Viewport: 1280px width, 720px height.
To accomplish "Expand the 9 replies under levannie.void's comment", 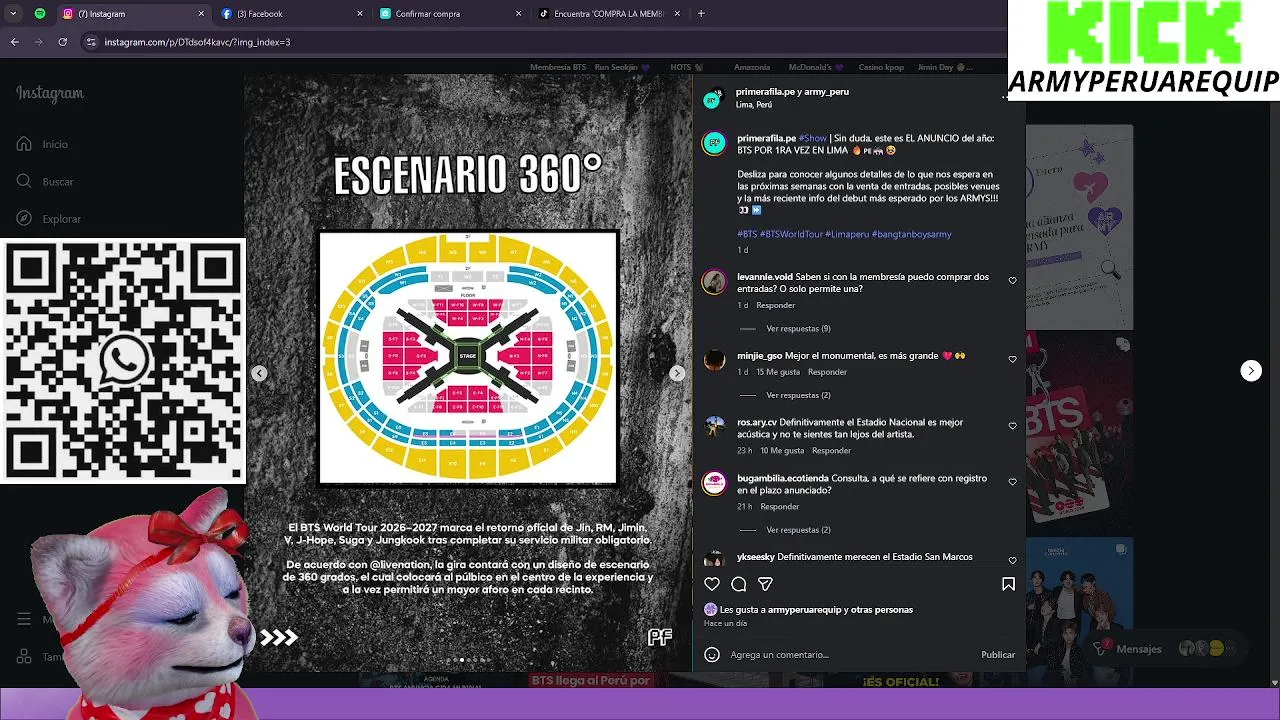I will [798, 329].
